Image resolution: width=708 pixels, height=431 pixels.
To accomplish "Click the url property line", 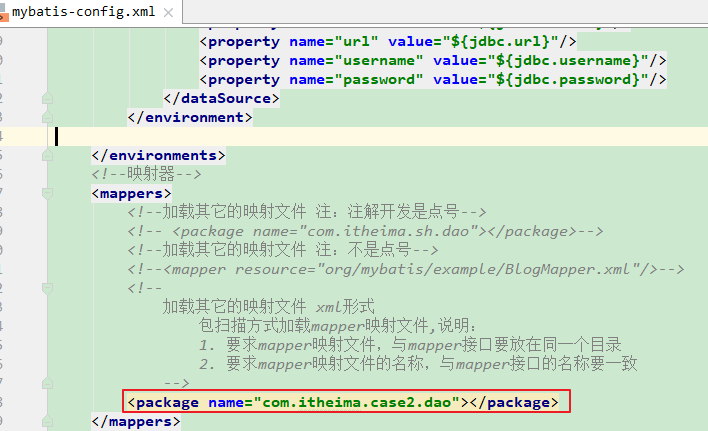I will tap(388, 42).
